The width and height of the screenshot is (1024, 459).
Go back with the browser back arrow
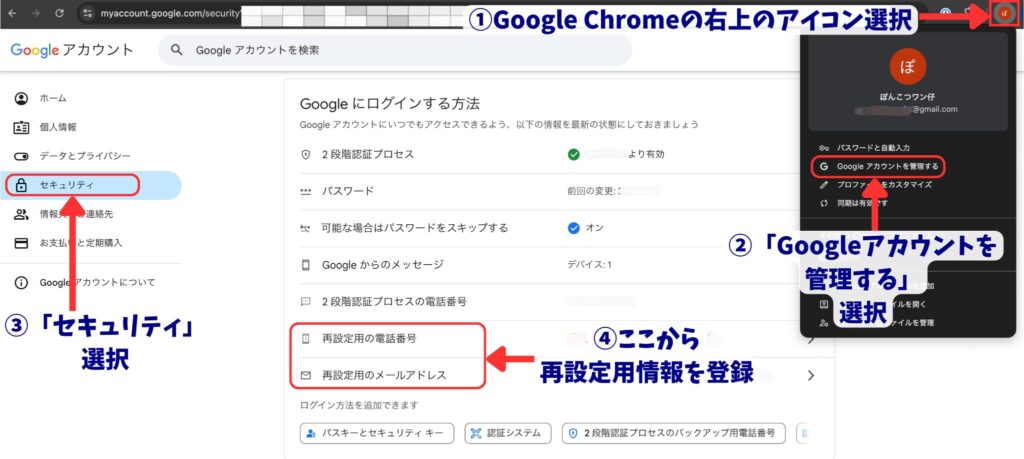click(12, 14)
